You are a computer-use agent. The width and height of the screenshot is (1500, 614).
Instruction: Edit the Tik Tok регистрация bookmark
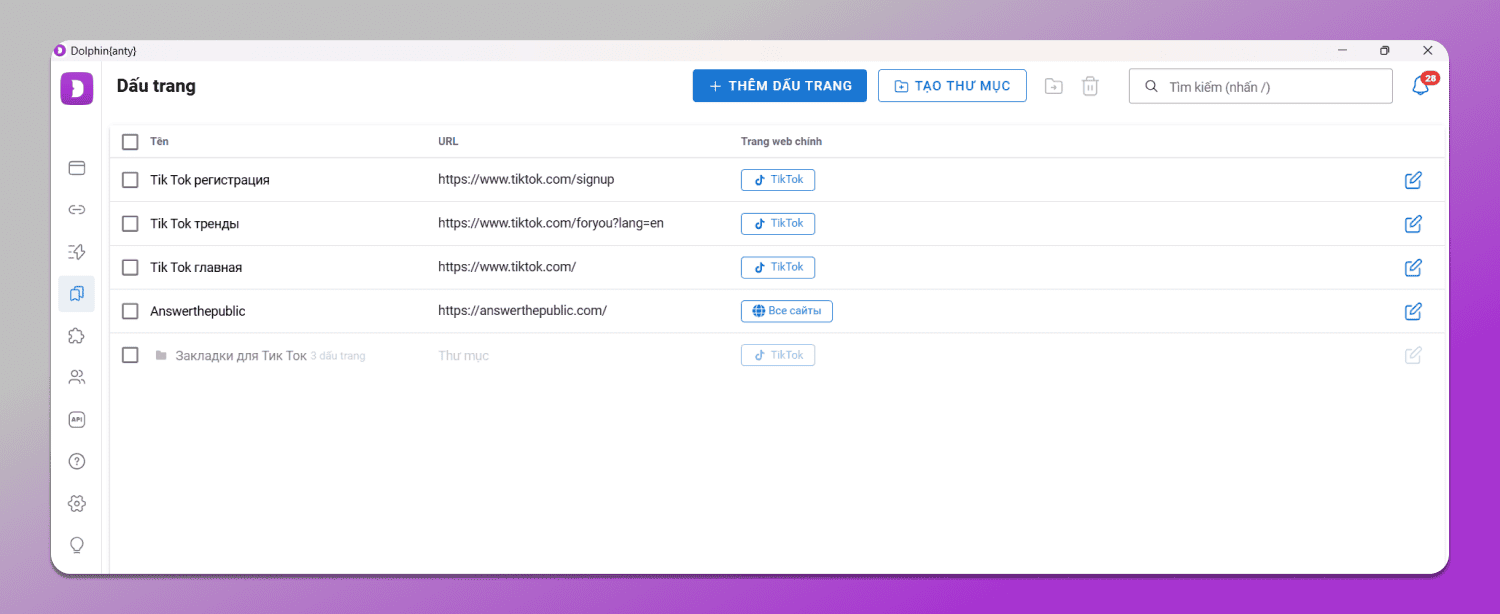tap(1413, 180)
